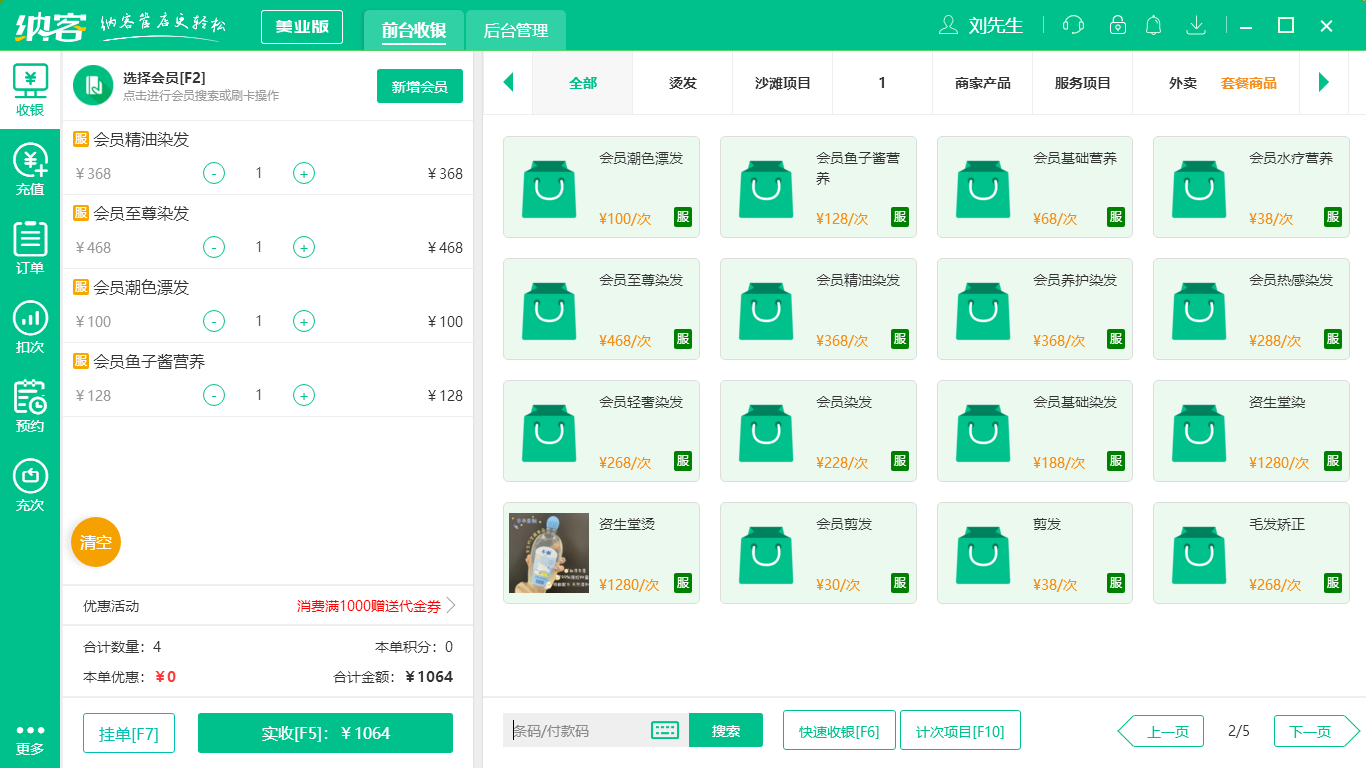1366x768 pixels.
Task: Select the 充值 recharge icon
Action: 30,170
